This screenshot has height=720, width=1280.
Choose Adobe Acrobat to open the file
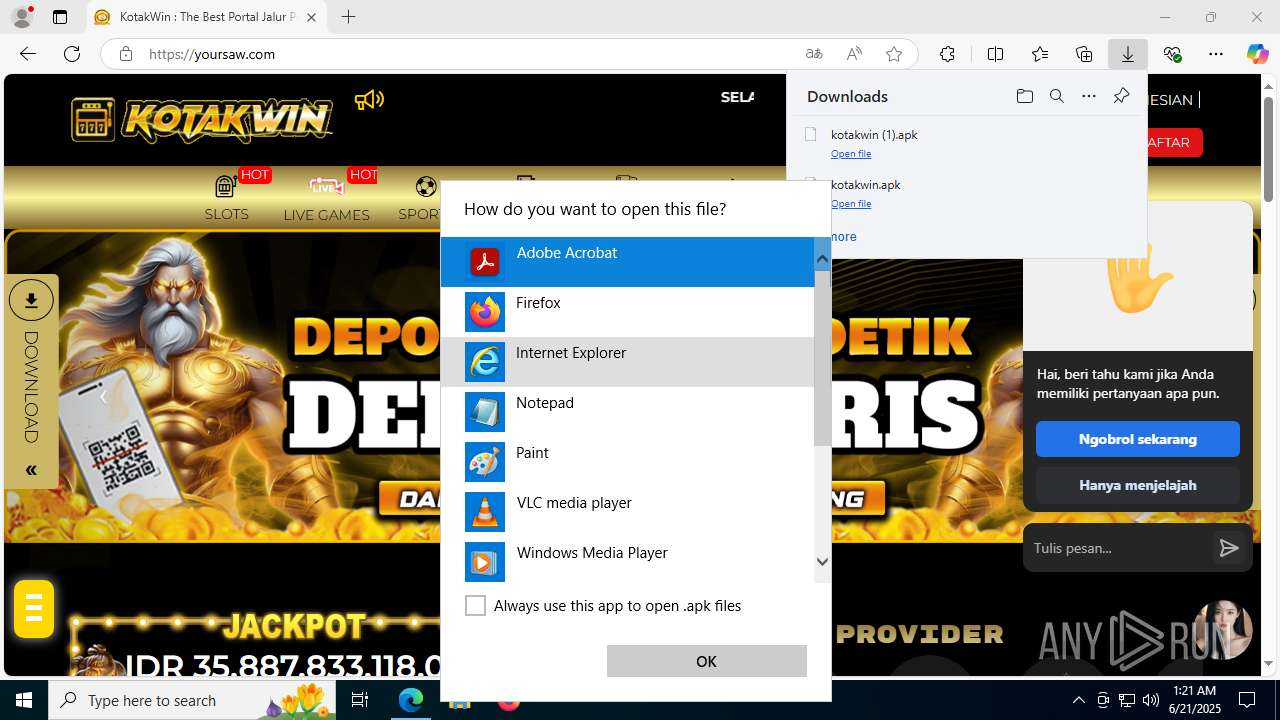pos(627,262)
